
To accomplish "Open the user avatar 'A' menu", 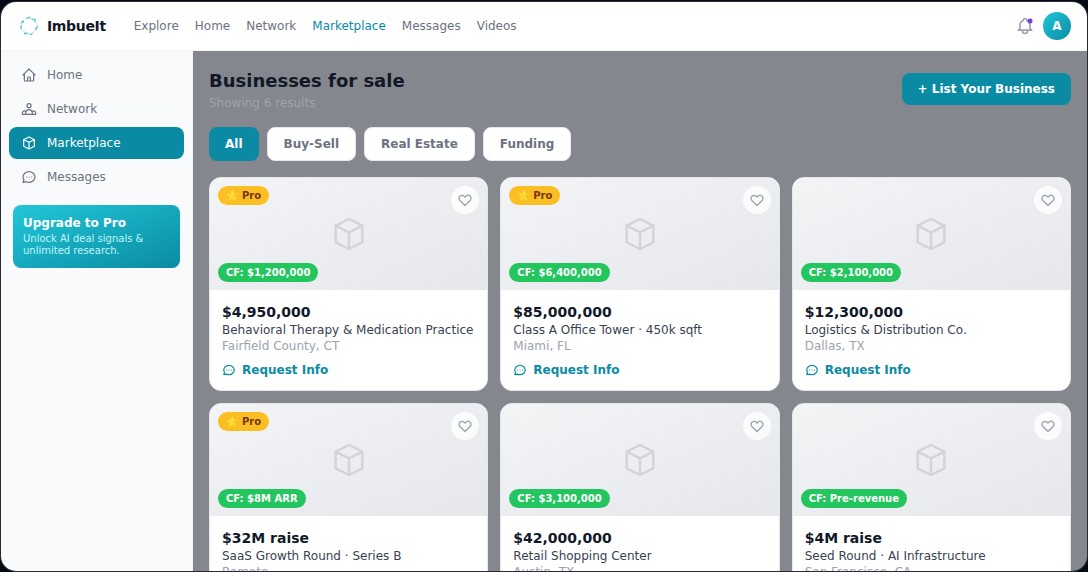I will pyautogui.click(x=1056, y=26).
